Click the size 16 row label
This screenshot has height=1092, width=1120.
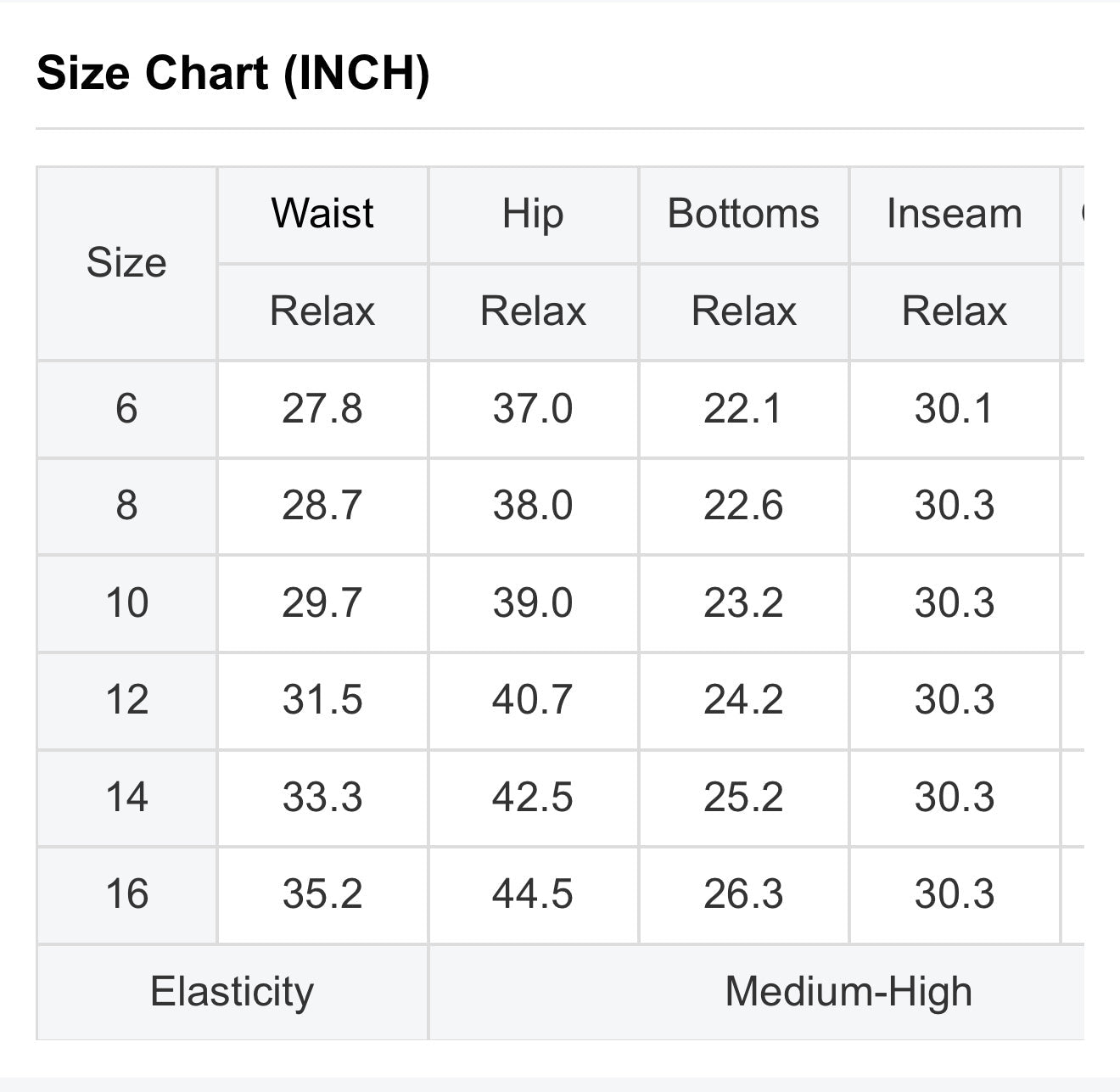pyautogui.click(x=126, y=894)
